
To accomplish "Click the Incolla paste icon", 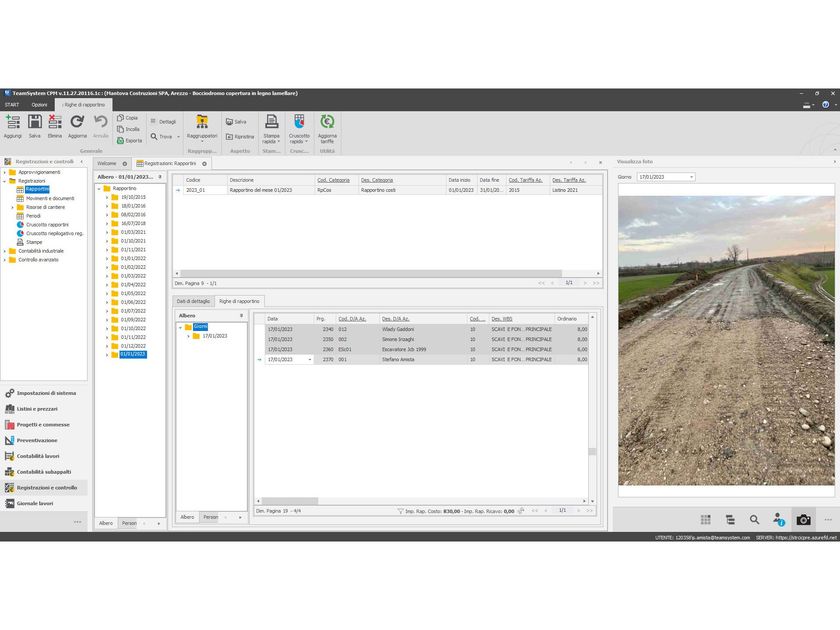I will click(121, 129).
